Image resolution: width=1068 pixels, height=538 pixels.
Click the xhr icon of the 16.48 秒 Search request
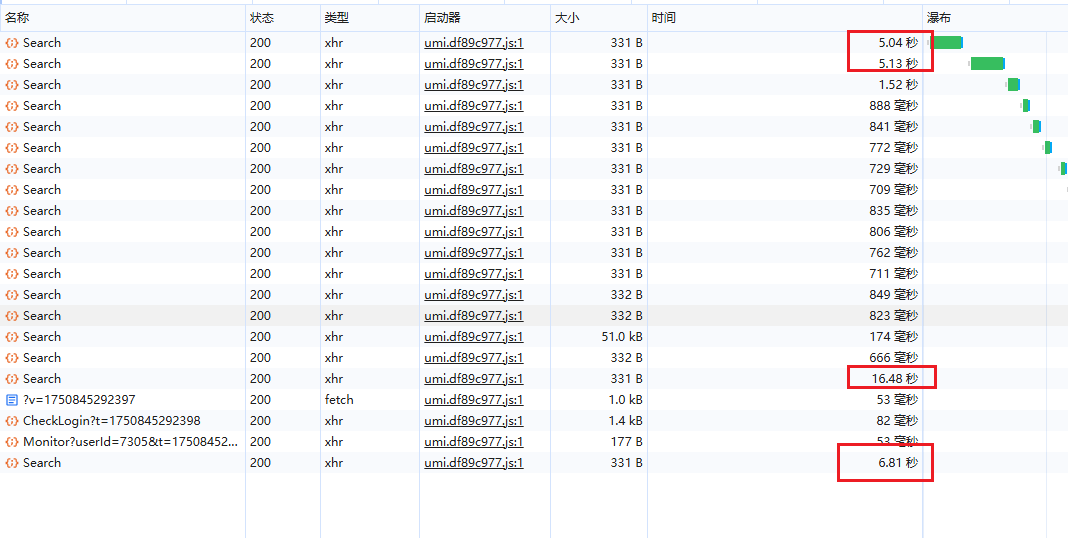point(12,379)
